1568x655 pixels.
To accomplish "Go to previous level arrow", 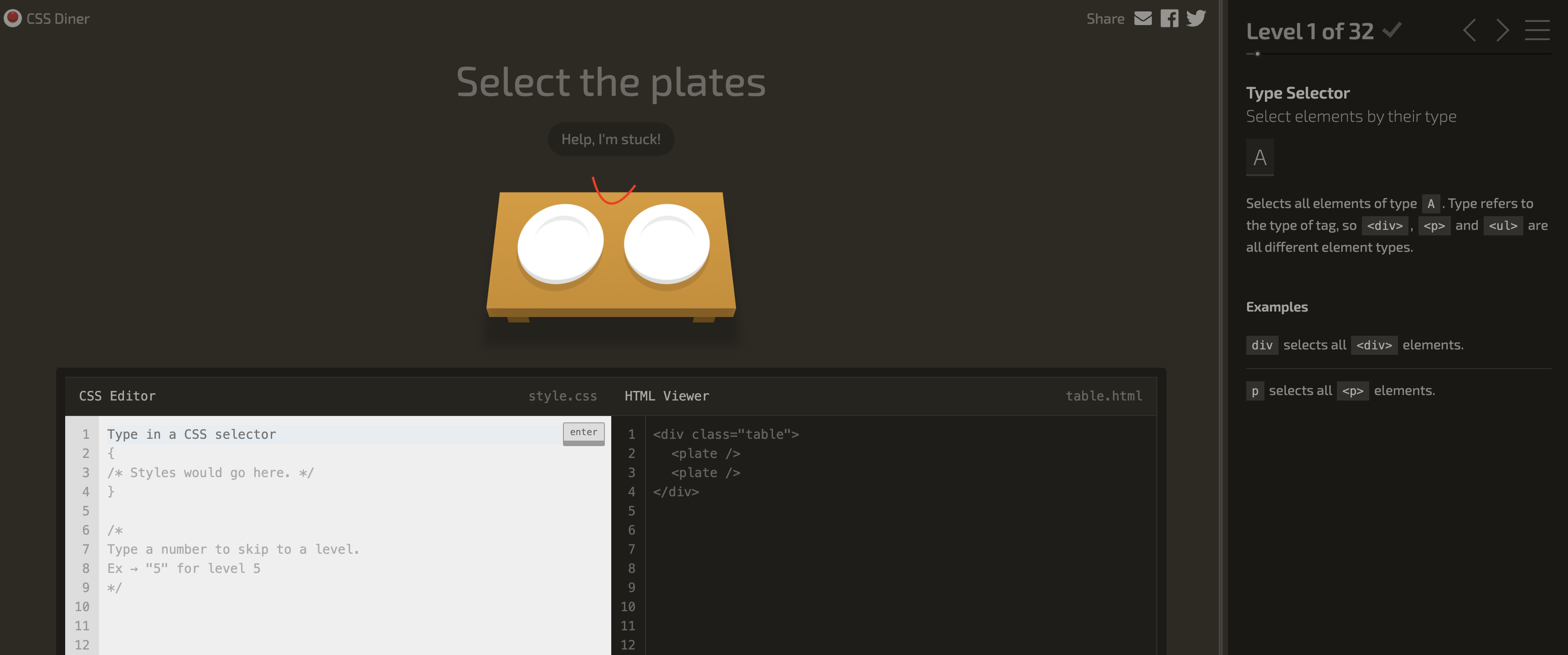I will (x=1470, y=31).
